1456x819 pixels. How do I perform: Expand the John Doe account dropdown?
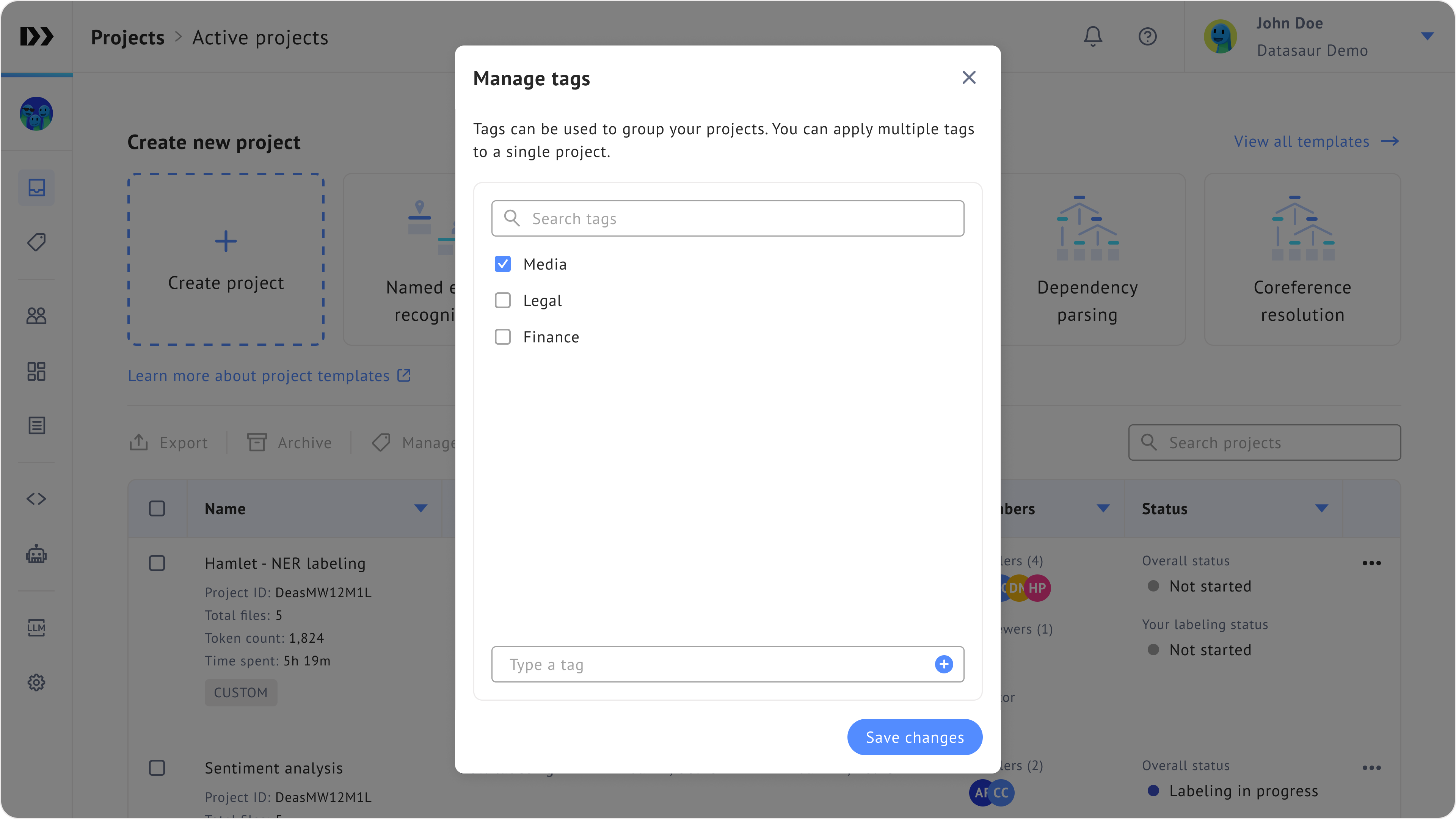click(1426, 37)
